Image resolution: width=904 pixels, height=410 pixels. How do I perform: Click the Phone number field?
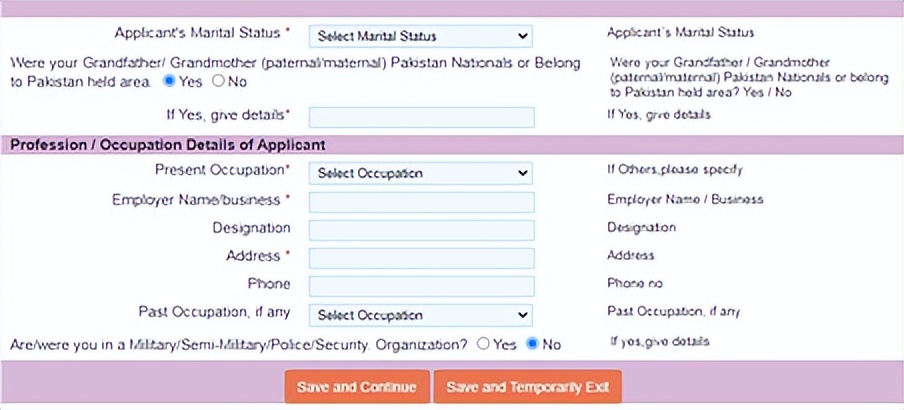click(x=421, y=286)
